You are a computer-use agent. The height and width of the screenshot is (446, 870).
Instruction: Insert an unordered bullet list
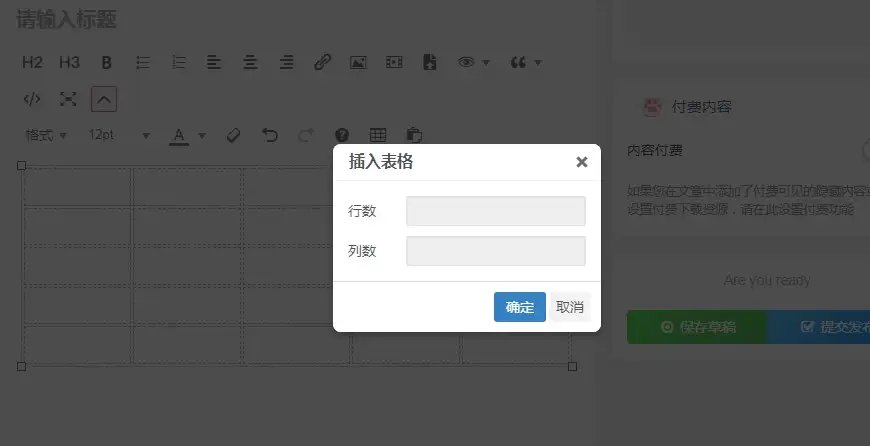point(143,63)
